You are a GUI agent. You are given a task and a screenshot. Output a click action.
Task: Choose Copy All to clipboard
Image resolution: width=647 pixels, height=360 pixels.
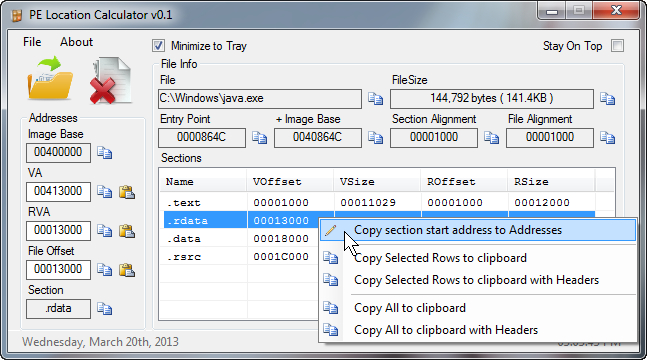click(x=478, y=308)
